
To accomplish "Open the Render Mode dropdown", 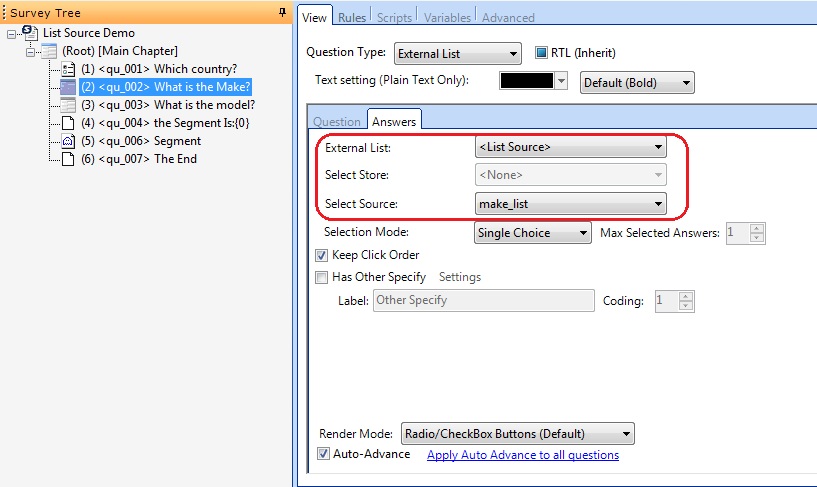I will click(517, 433).
